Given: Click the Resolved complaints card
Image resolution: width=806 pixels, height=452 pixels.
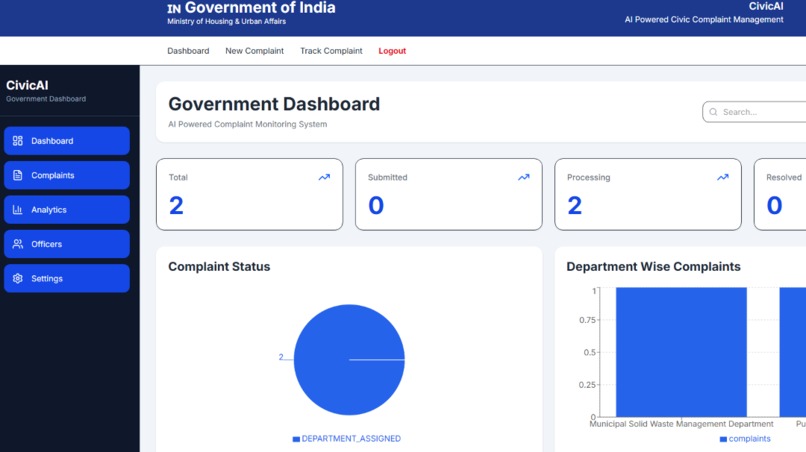Looking at the screenshot, I should [780, 194].
